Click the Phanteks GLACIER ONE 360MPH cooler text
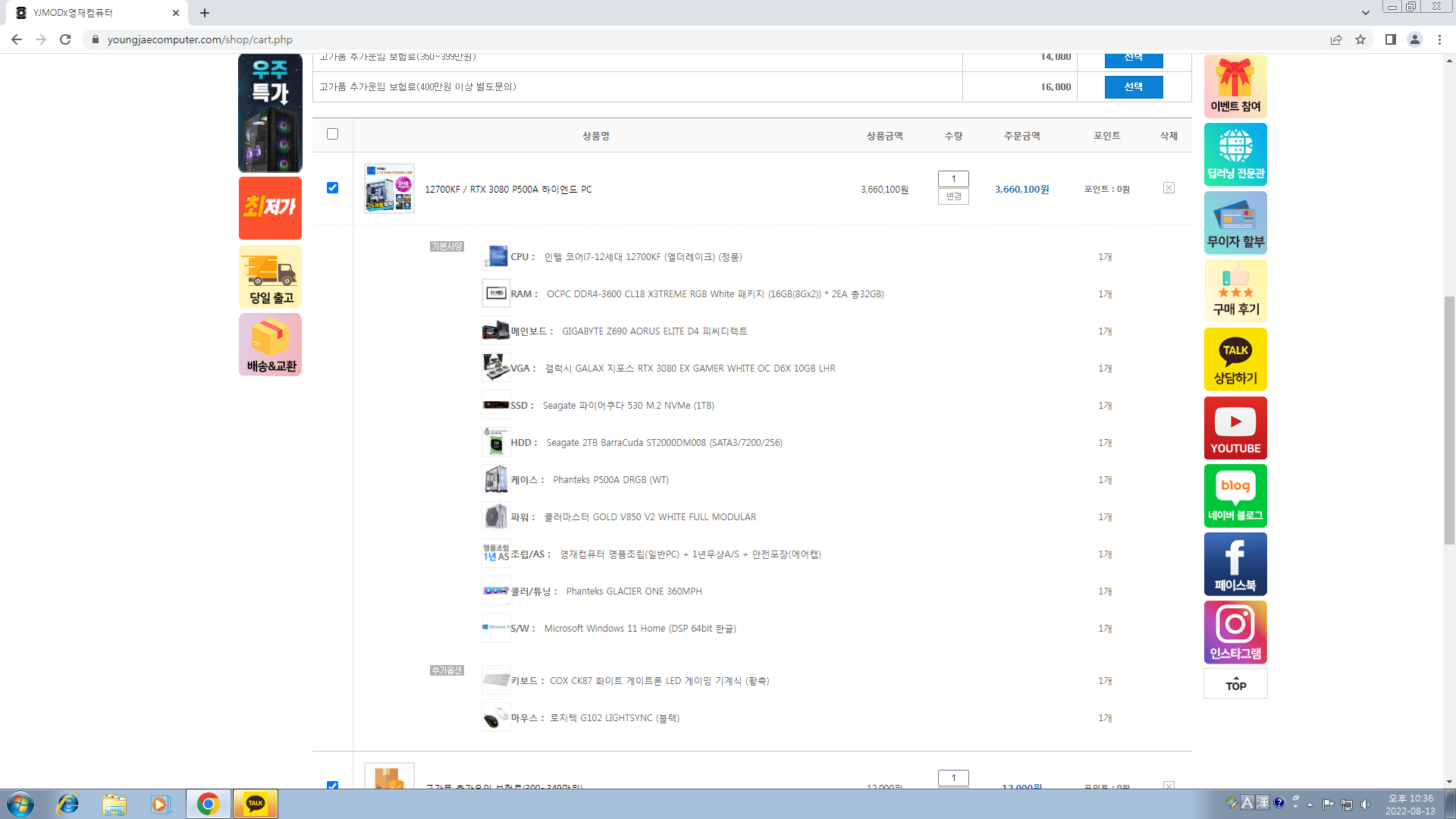This screenshot has height=819, width=1456. [634, 591]
